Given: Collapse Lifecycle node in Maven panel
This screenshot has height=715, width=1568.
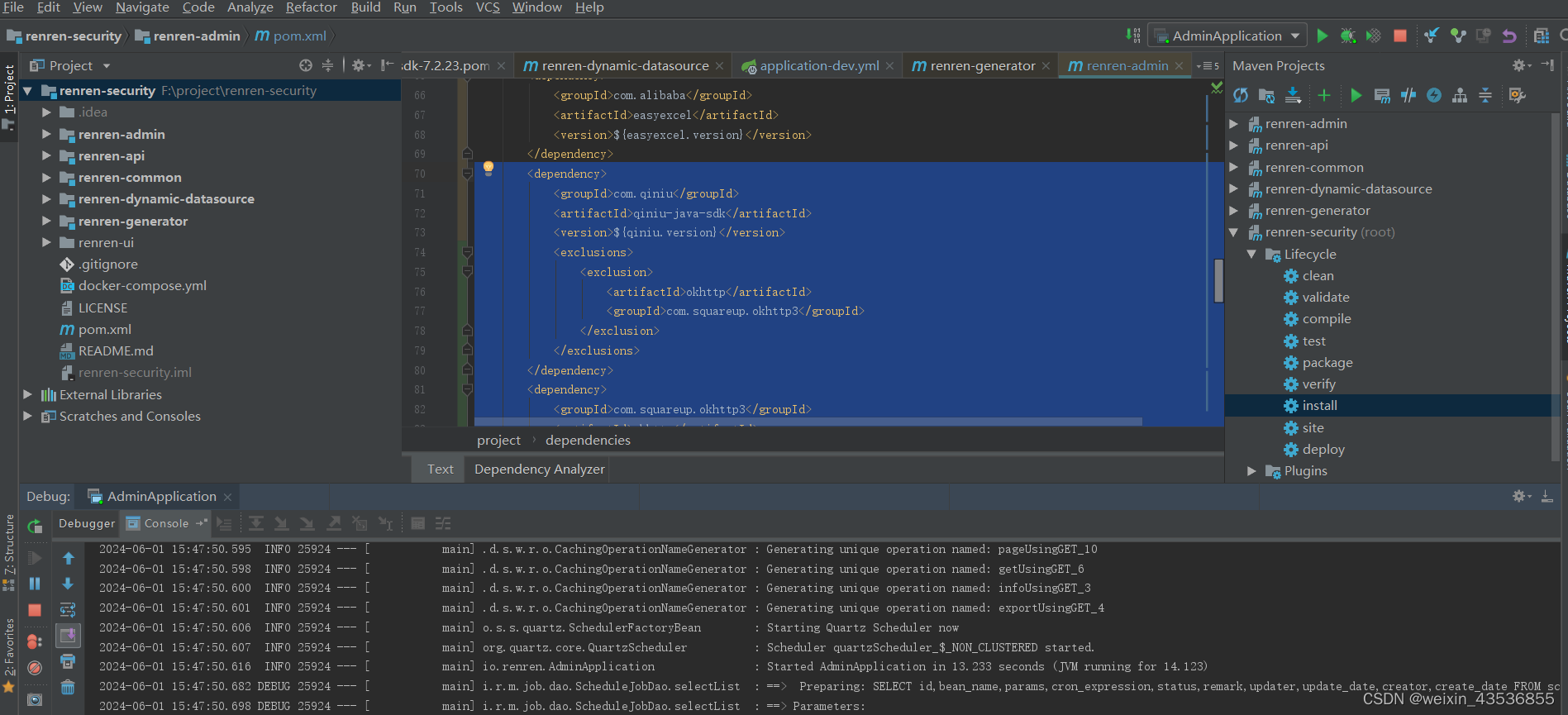Looking at the screenshot, I should pos(1251,254).
